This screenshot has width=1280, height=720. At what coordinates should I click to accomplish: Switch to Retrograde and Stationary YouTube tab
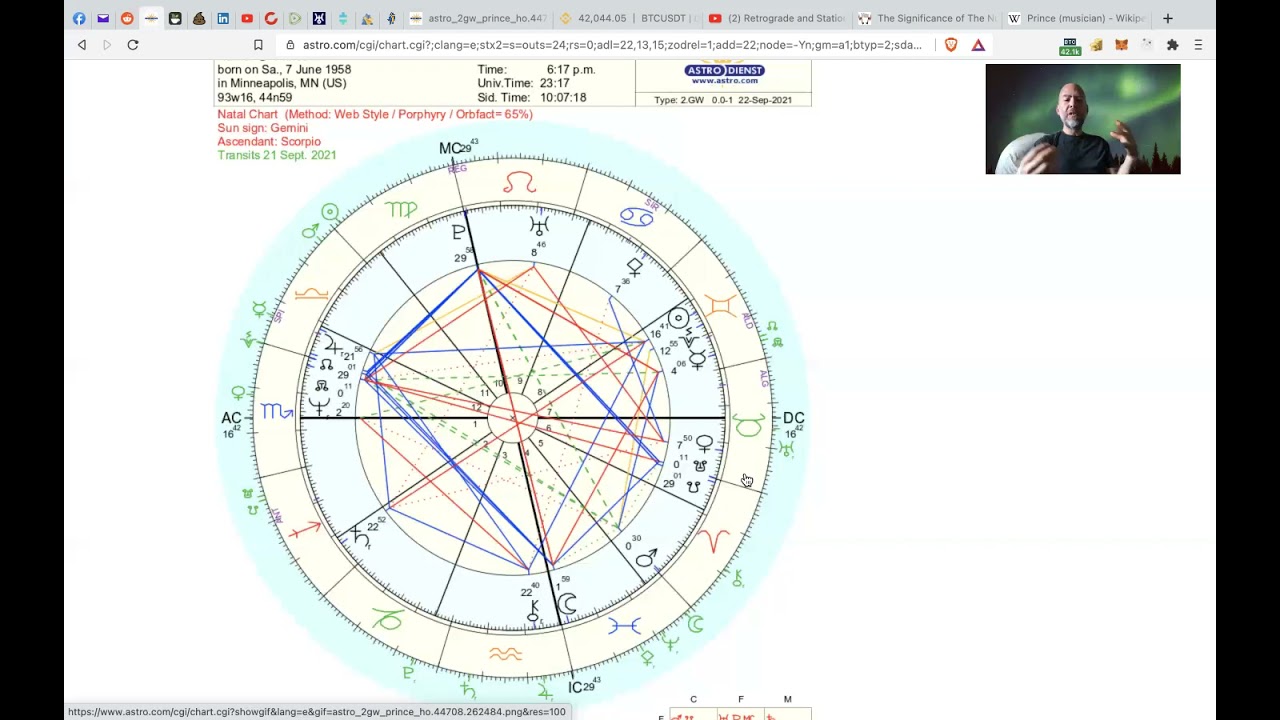point(777,18)
